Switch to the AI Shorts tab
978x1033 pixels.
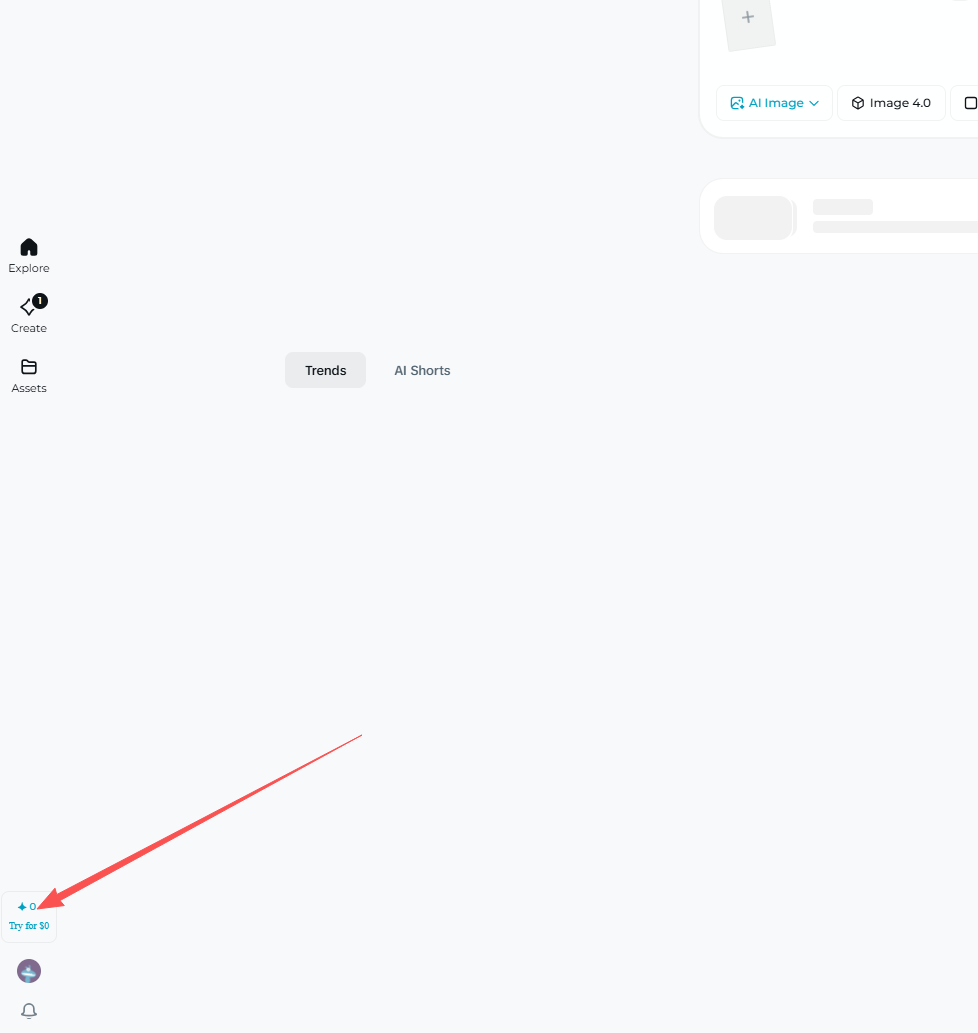pyautogui.click(x=422, y=370)
